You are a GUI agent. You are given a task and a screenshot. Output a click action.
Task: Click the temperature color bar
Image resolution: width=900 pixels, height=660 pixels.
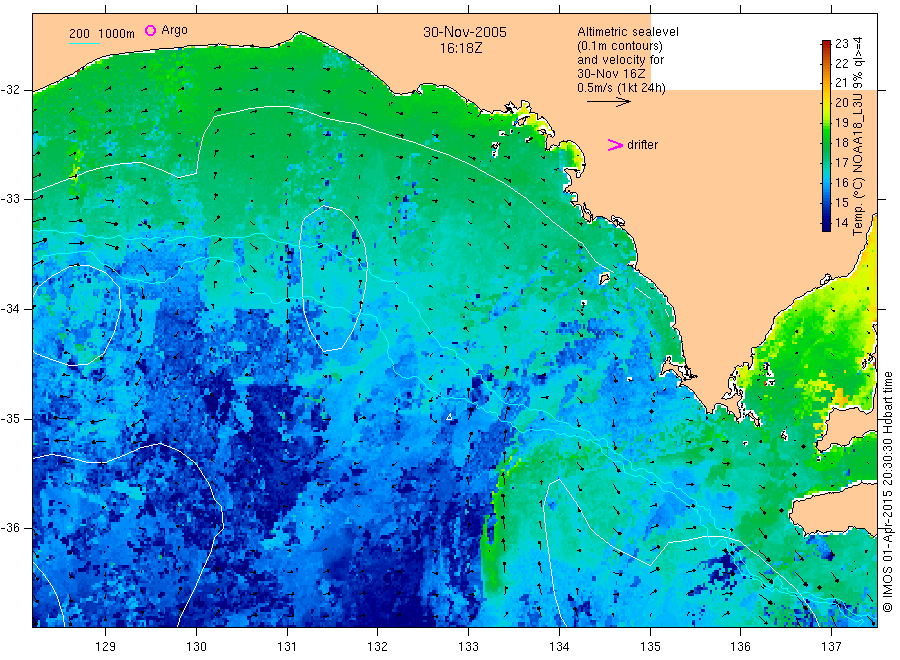tap(826, 135)
